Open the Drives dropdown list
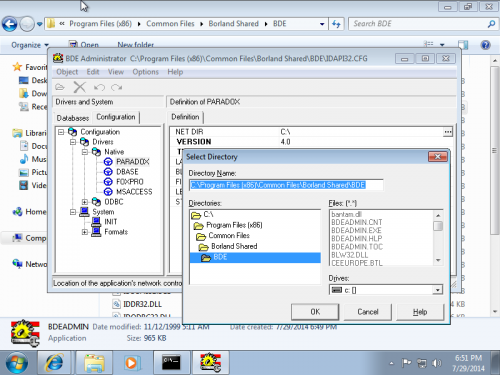500x375 pixels. point(437,290)
